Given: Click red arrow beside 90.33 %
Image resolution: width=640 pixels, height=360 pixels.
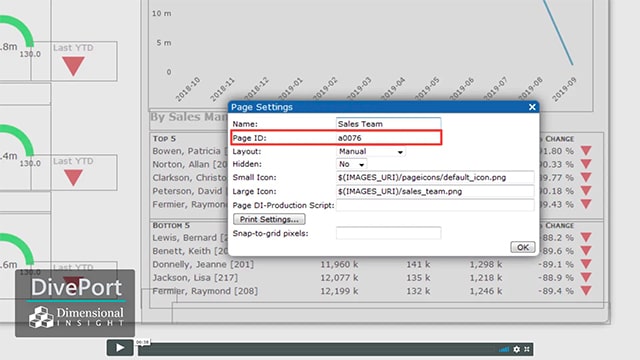Looking at the screenshot, I should tap(586, 164).
